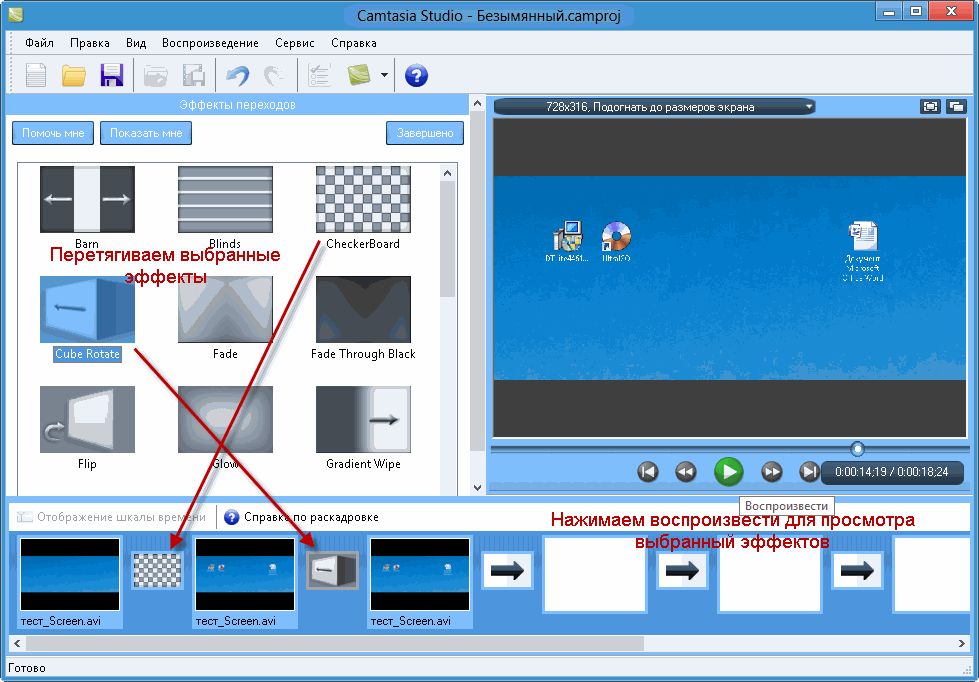Select the Blinds transition effect
This screenshot has width=979, height=682.
225,200
